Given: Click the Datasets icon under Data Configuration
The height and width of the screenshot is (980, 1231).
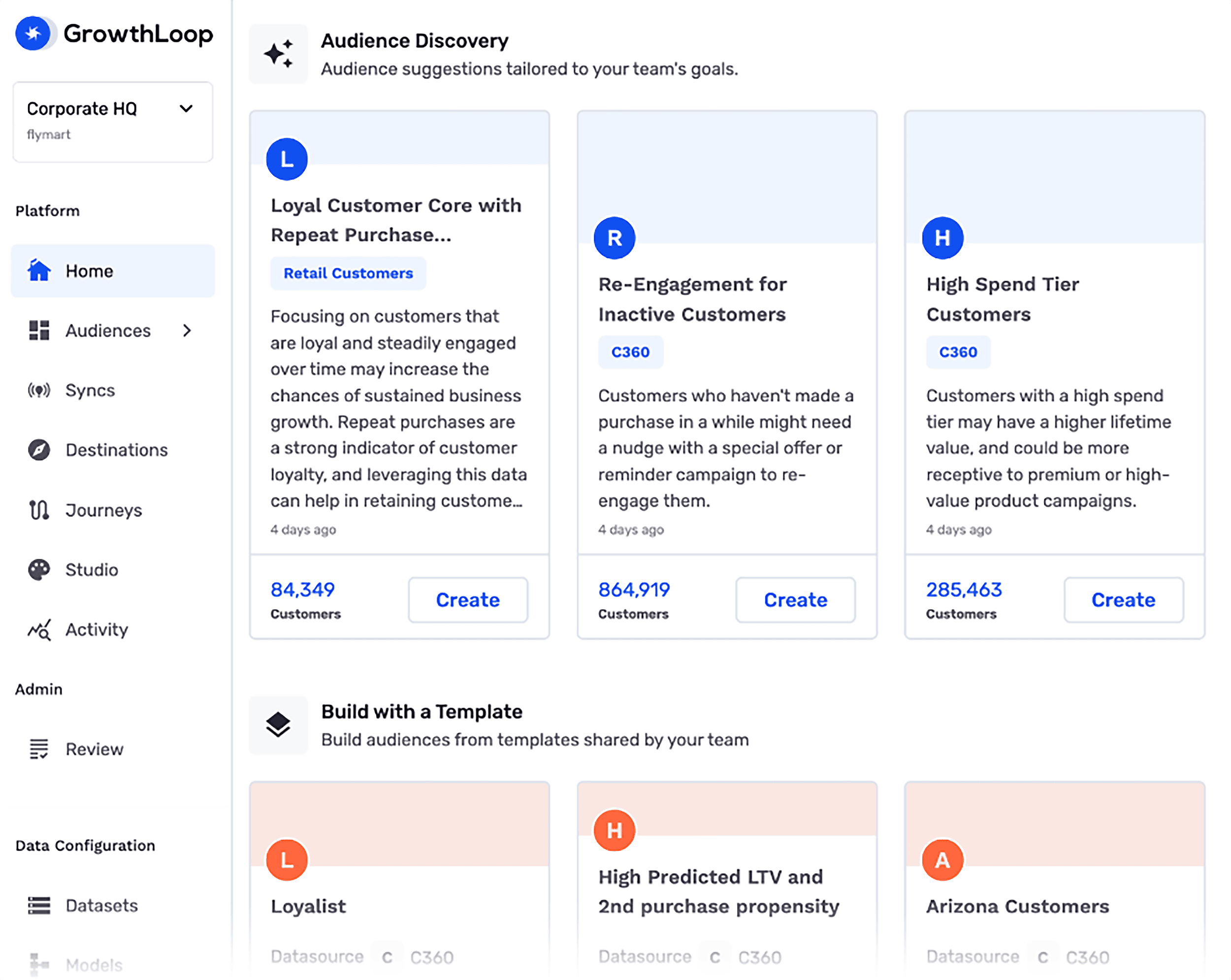Looking at the screenshot, I should (x=38, y=905).
